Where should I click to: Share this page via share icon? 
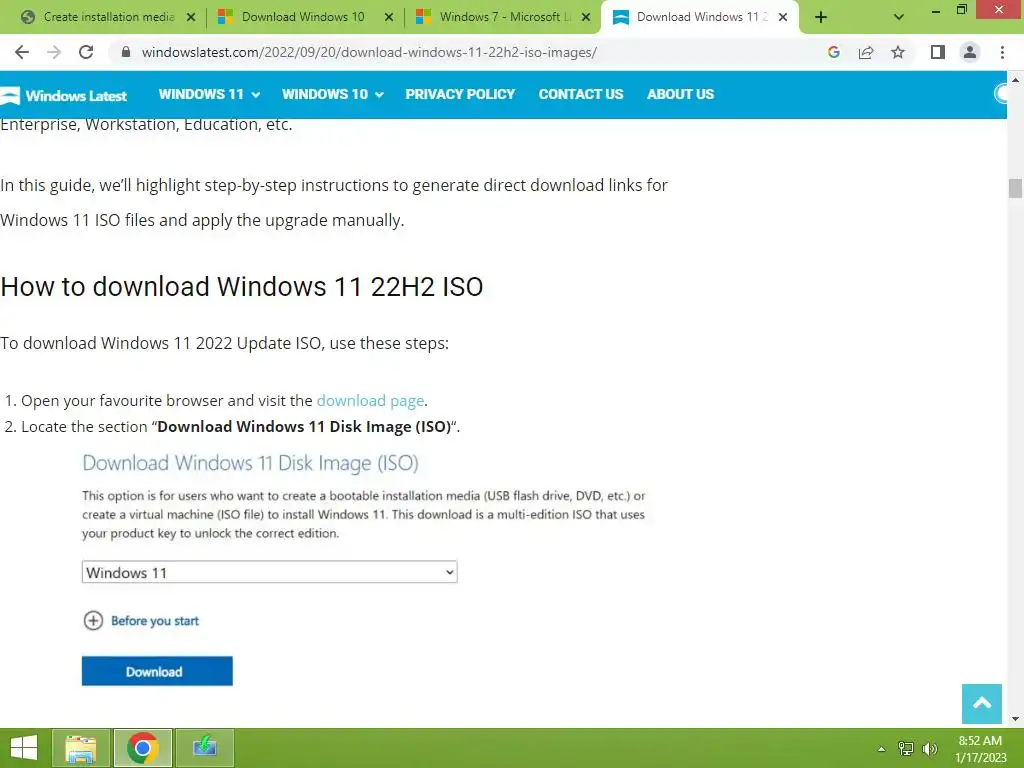(866, 52)
